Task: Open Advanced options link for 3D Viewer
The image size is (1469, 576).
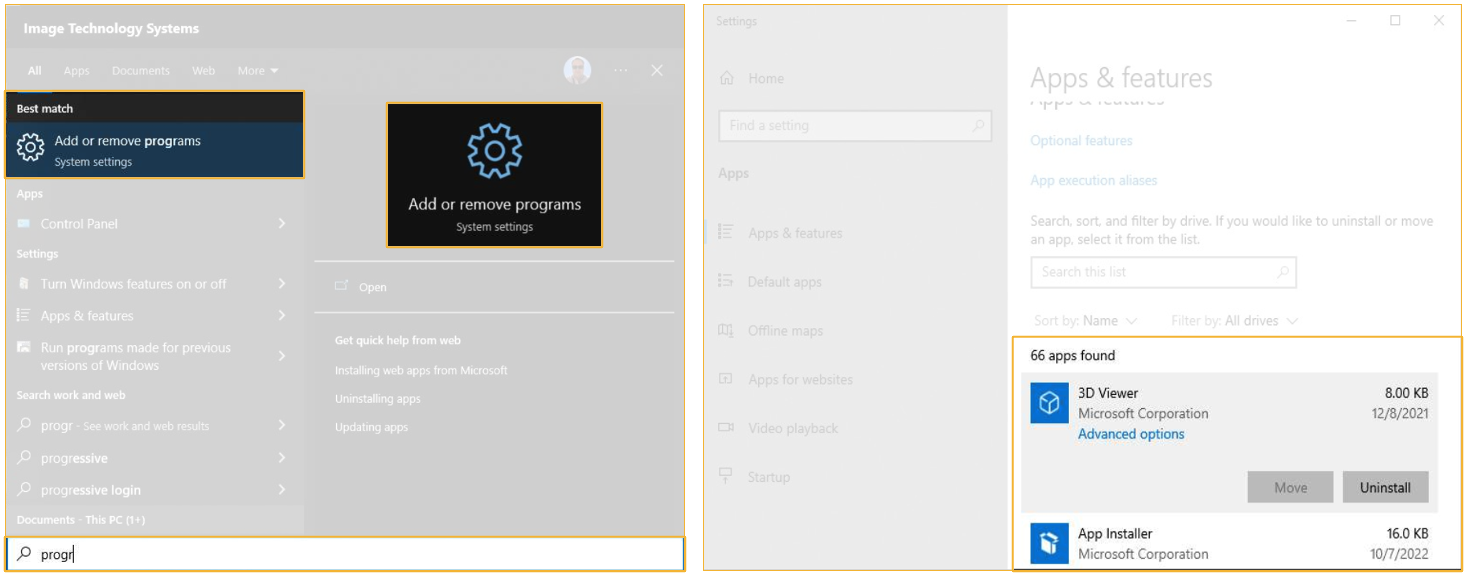Action: [x=1131, y=434]
